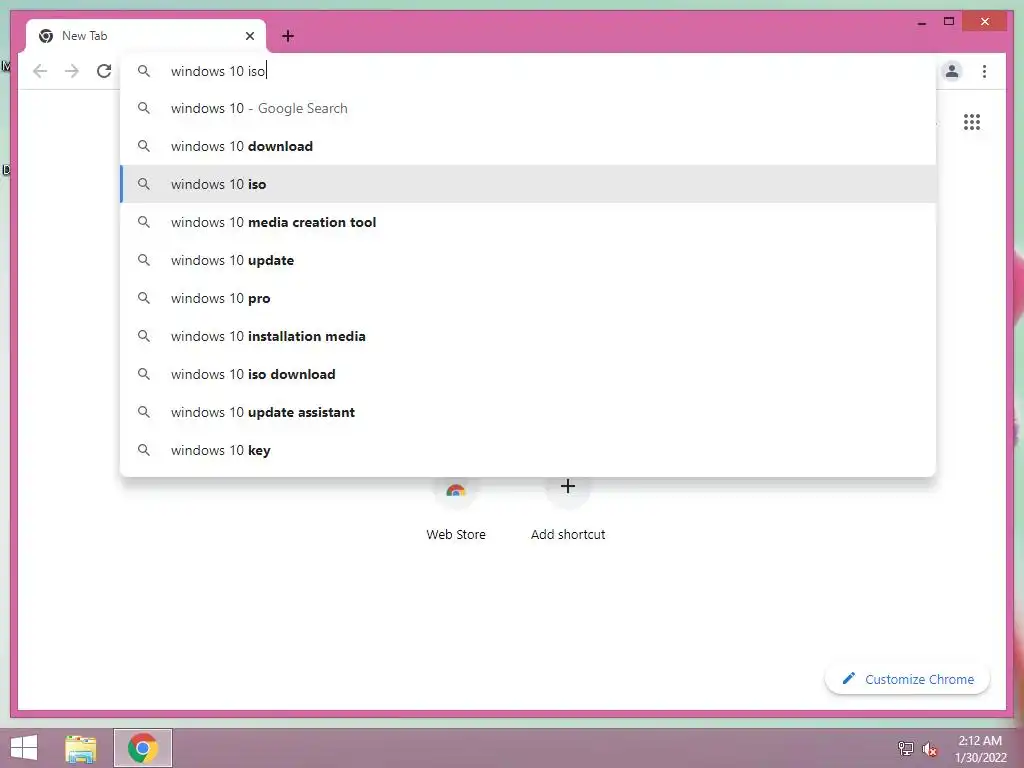This screenshot has height=768, width=1024.
Task: Choose suggestion 'windows 10 update assistant'
Action: point(528,412)
